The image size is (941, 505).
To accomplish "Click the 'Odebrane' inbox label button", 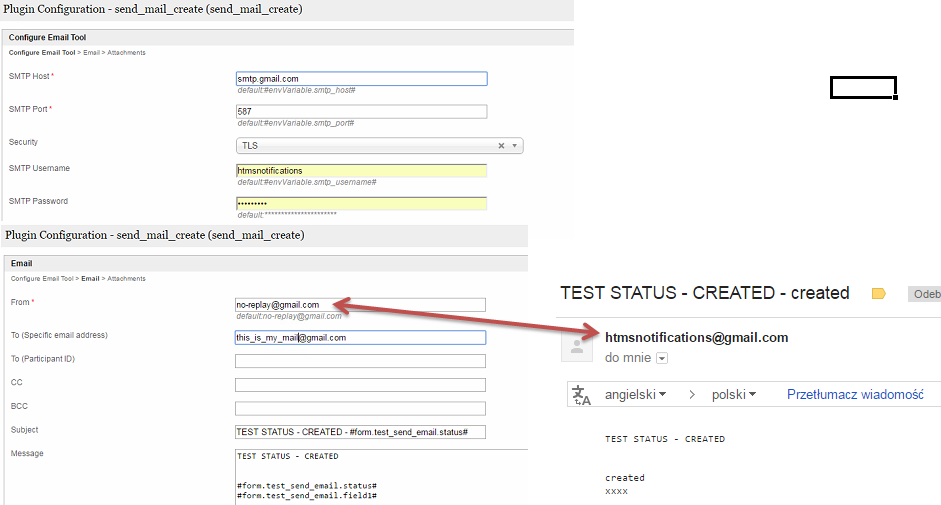I will point(924,294).
